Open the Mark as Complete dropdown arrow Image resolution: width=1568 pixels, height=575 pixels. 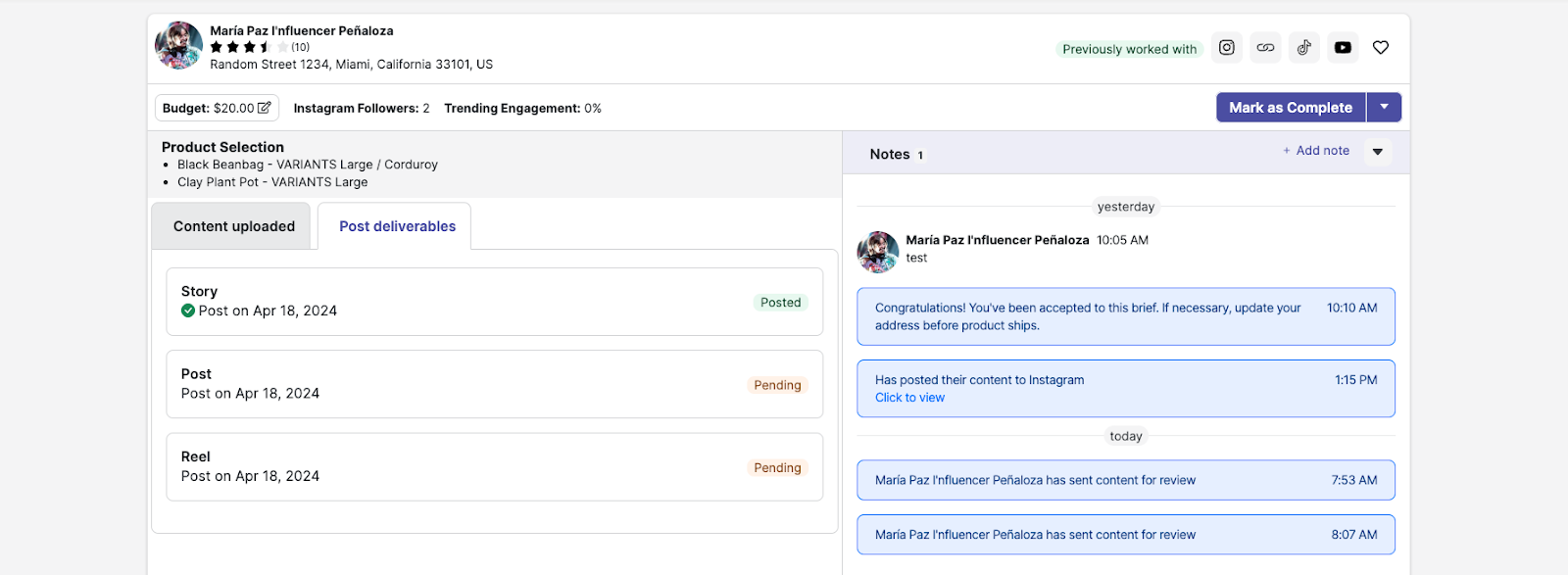click(x=1384, y=107)
